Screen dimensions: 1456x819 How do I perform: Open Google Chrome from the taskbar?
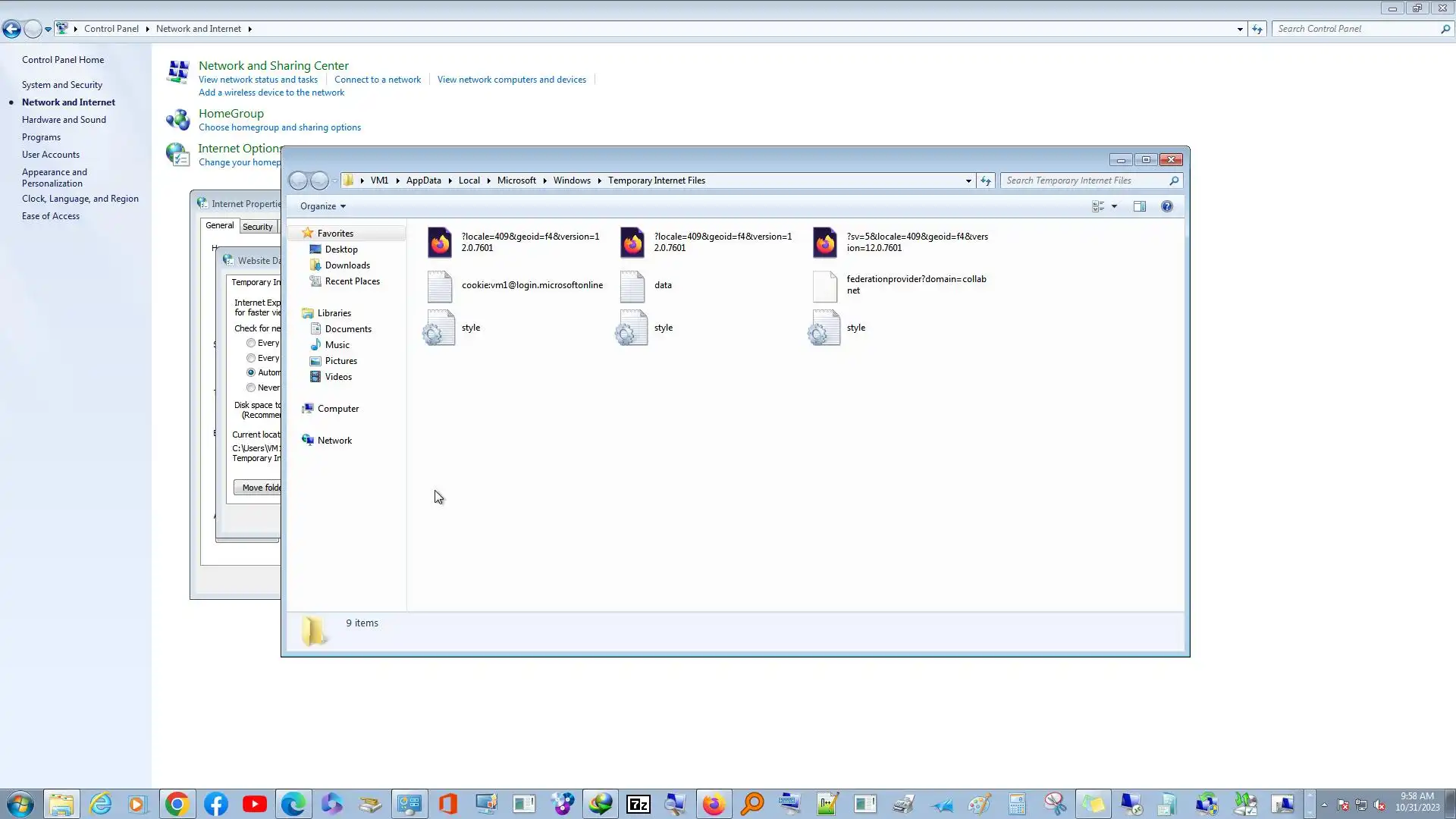point(177,804)
